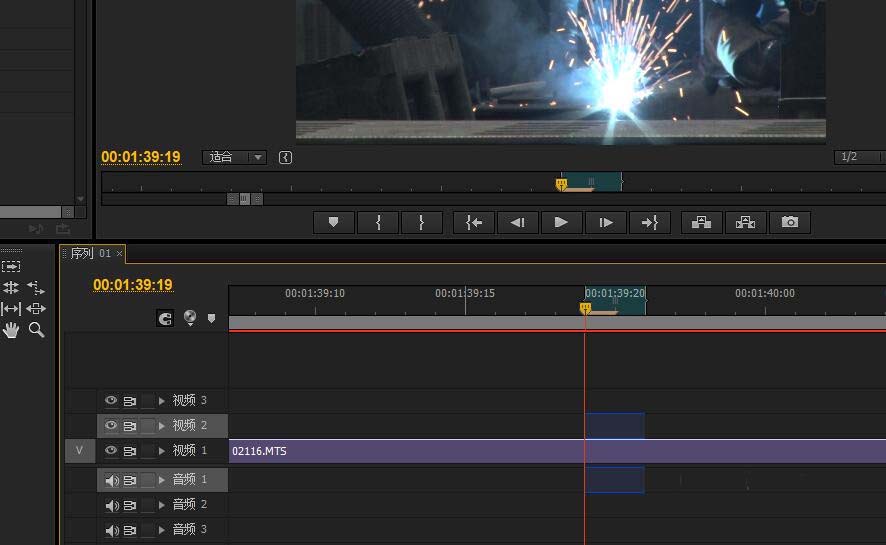This screenshot has width=886, height=545.
Task: Toggle sync lock on 视频 3
Action: pyautogui.click(x=130, y=401)
